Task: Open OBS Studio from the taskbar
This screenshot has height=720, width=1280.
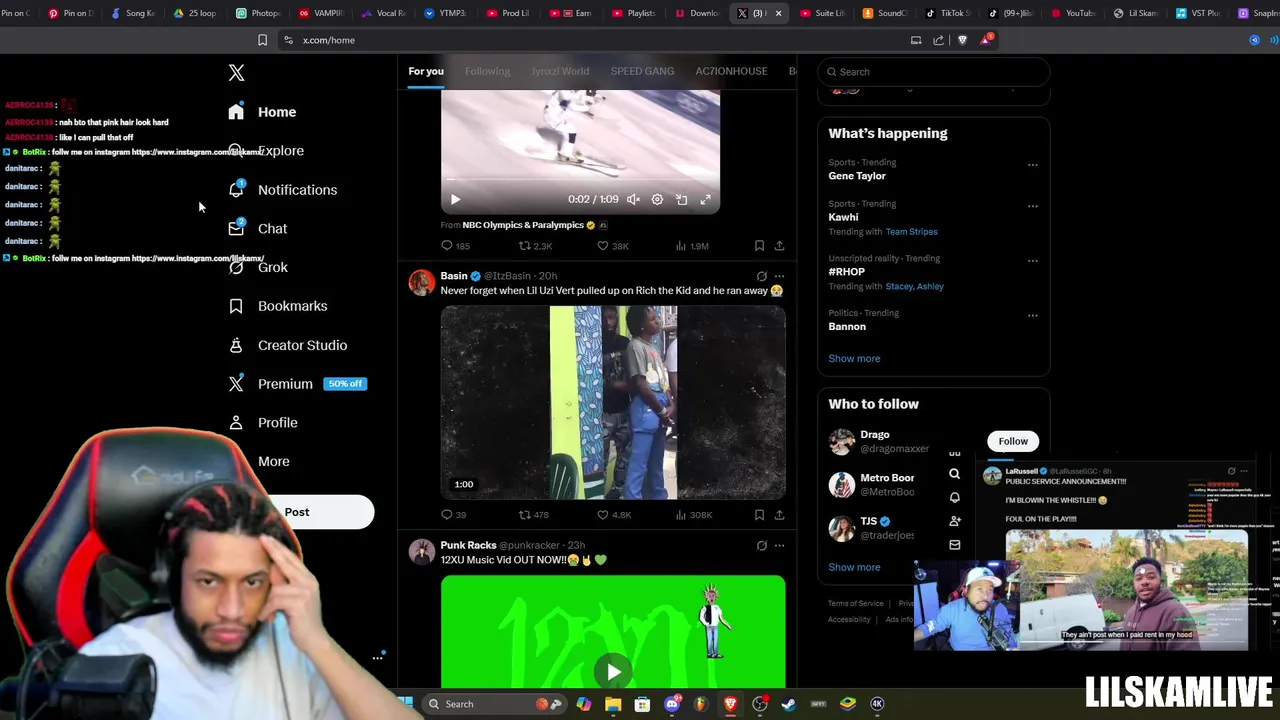Action: [760, 704]
